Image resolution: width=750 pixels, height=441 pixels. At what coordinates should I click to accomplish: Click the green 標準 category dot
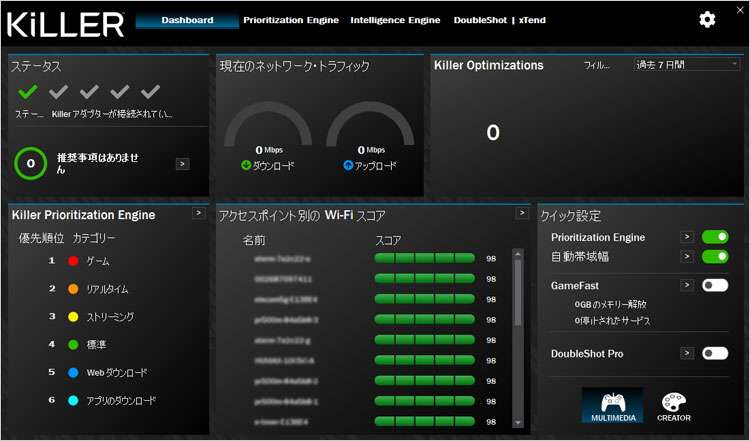click(73, 344)
